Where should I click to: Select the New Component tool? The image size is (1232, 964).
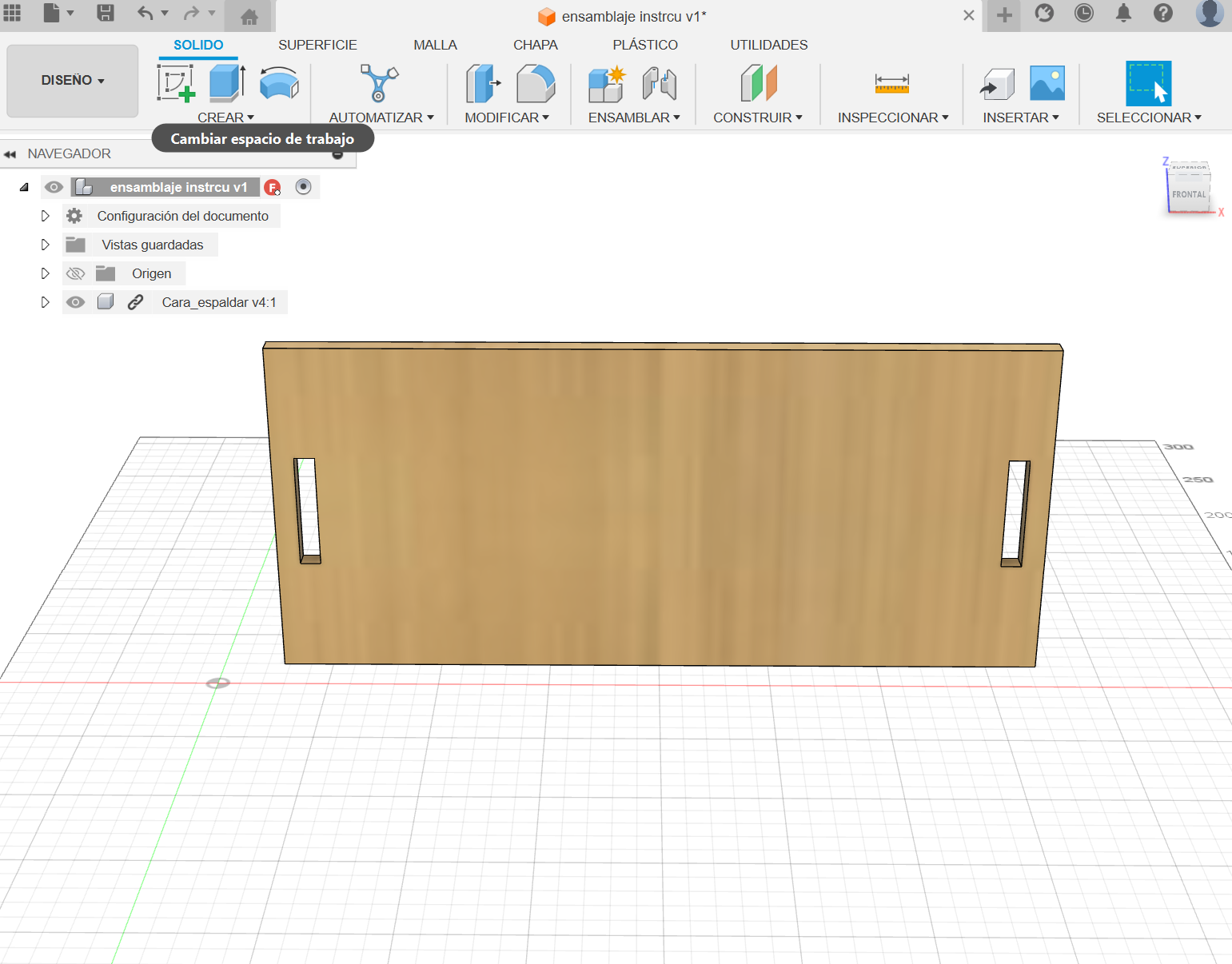click(x=607, y=84)
